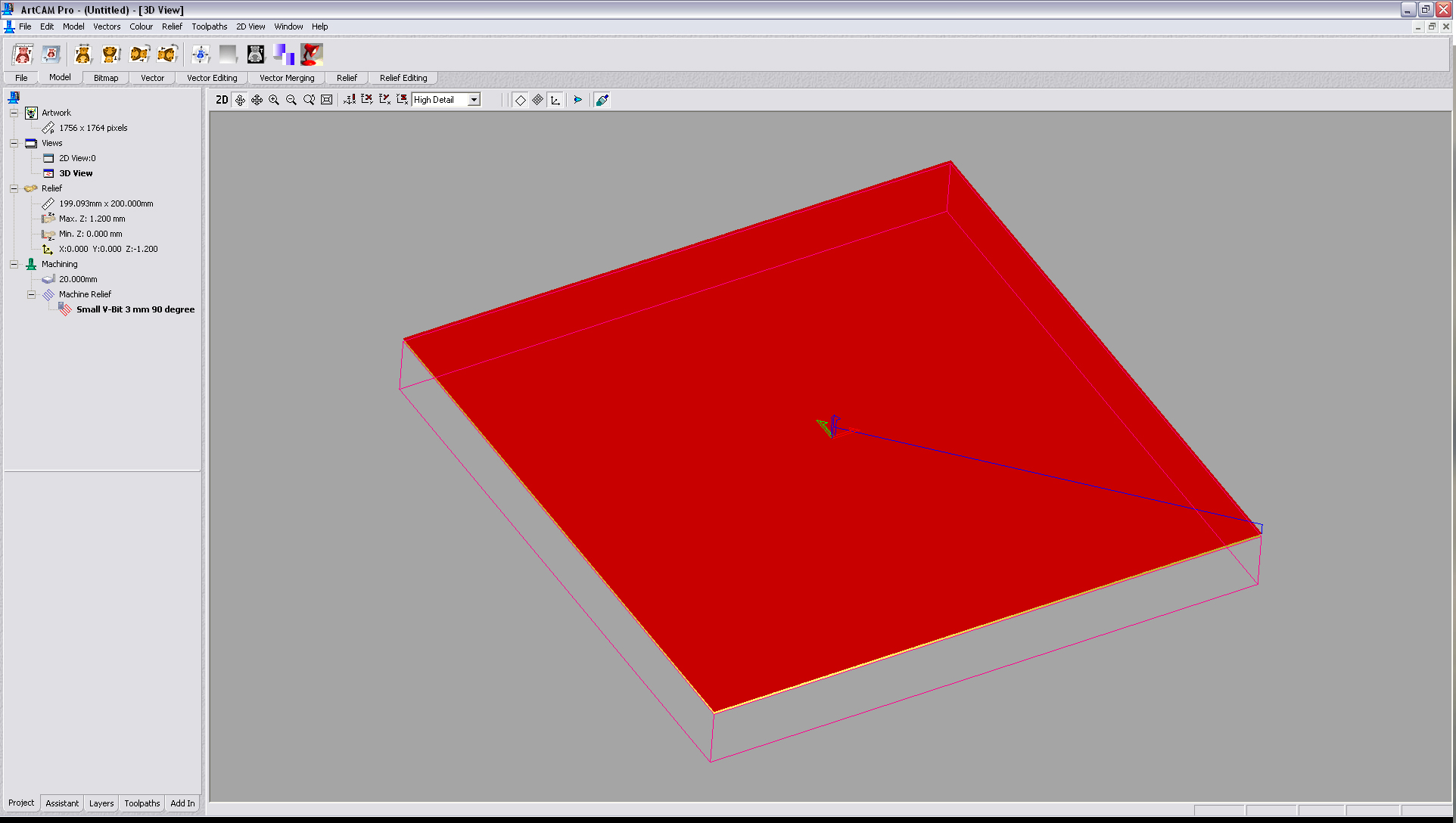
Task: Toggle the twiddle rotate view tool
Action: coord(240,100)
